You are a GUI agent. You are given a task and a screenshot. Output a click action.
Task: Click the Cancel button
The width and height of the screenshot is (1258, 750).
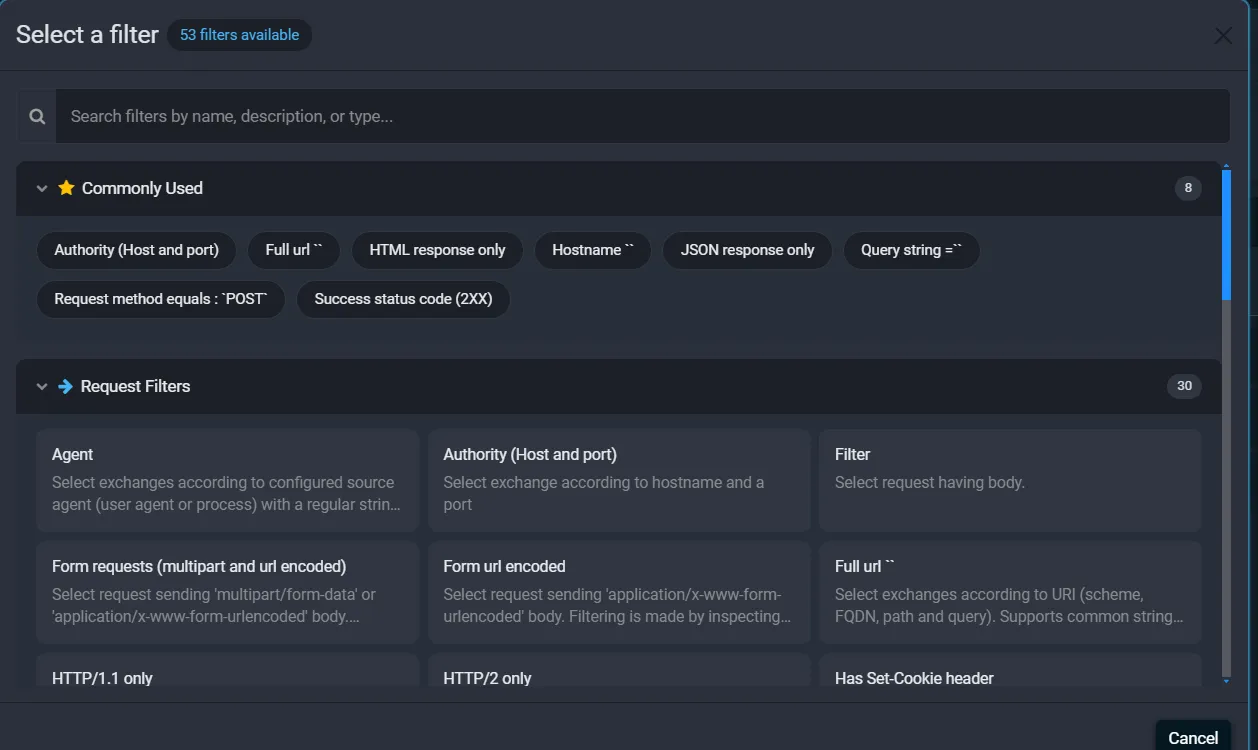[x=1193, y=736]
